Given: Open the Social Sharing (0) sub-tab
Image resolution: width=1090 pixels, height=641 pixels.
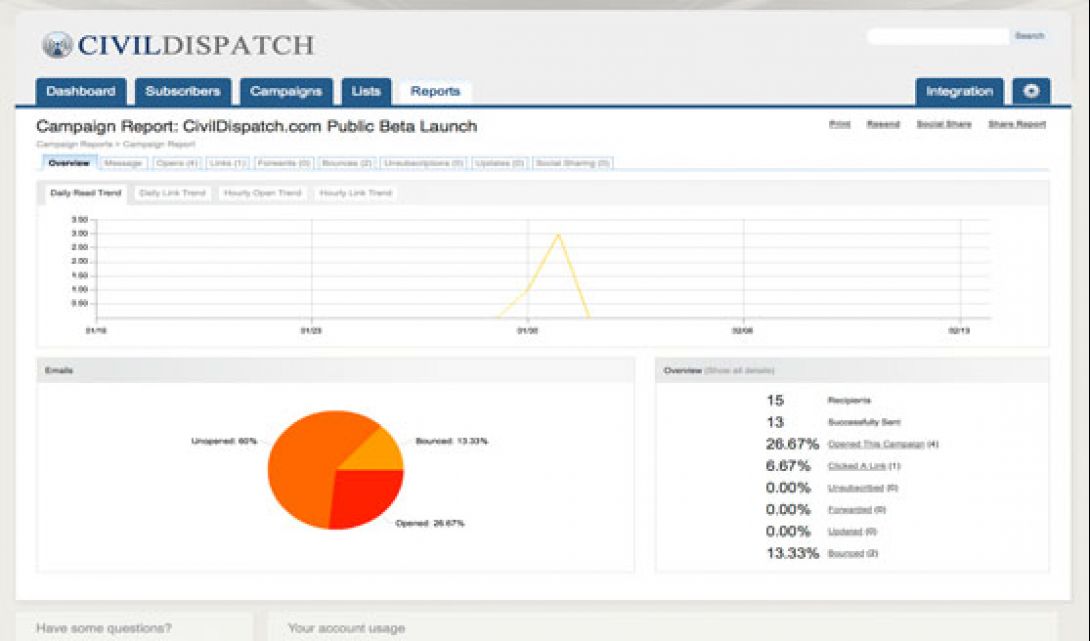Looking at the screenshot, I should pos(573,163).
